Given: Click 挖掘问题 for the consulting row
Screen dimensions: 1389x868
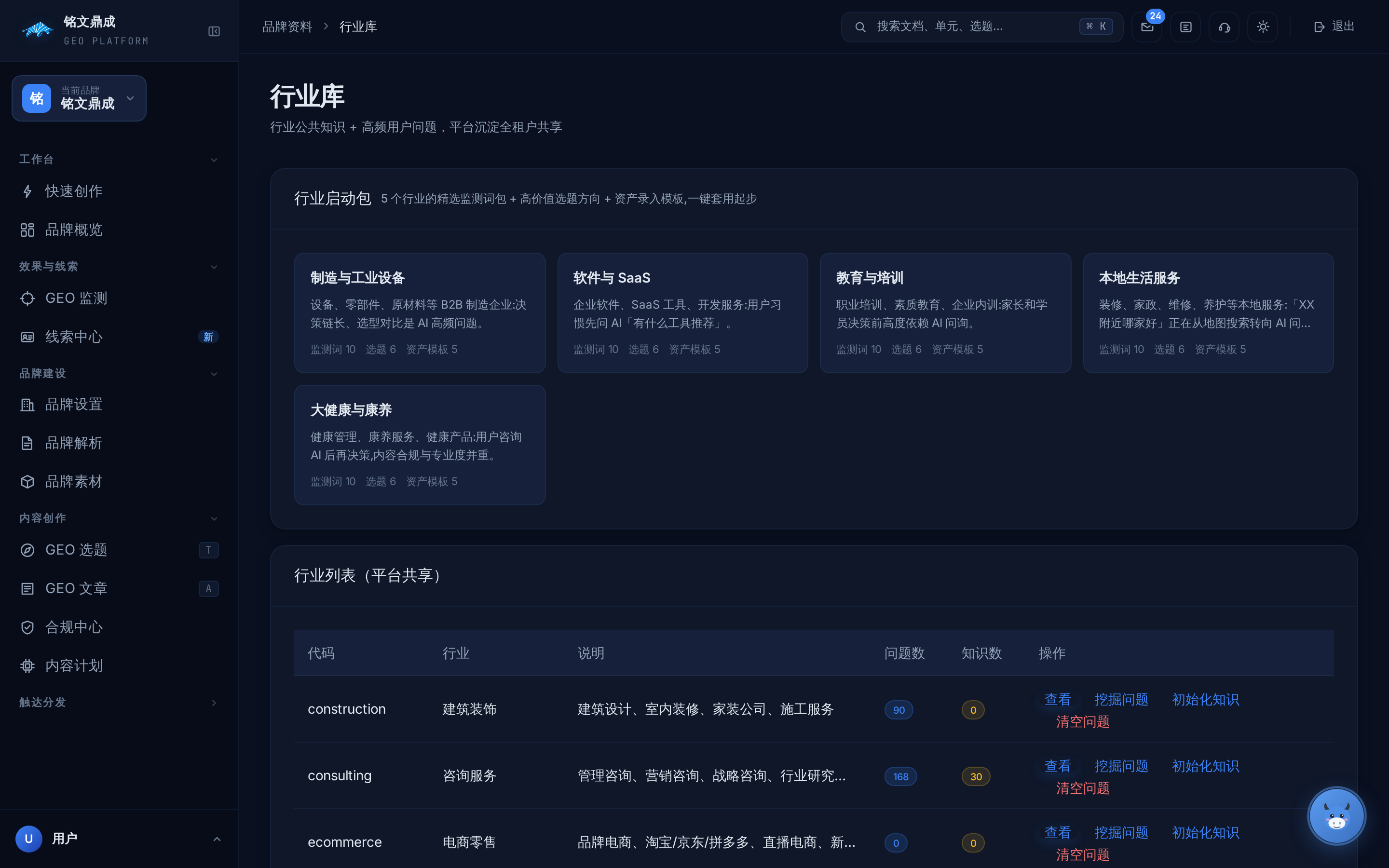Looking at the screenshot, I should (1121, 766).
